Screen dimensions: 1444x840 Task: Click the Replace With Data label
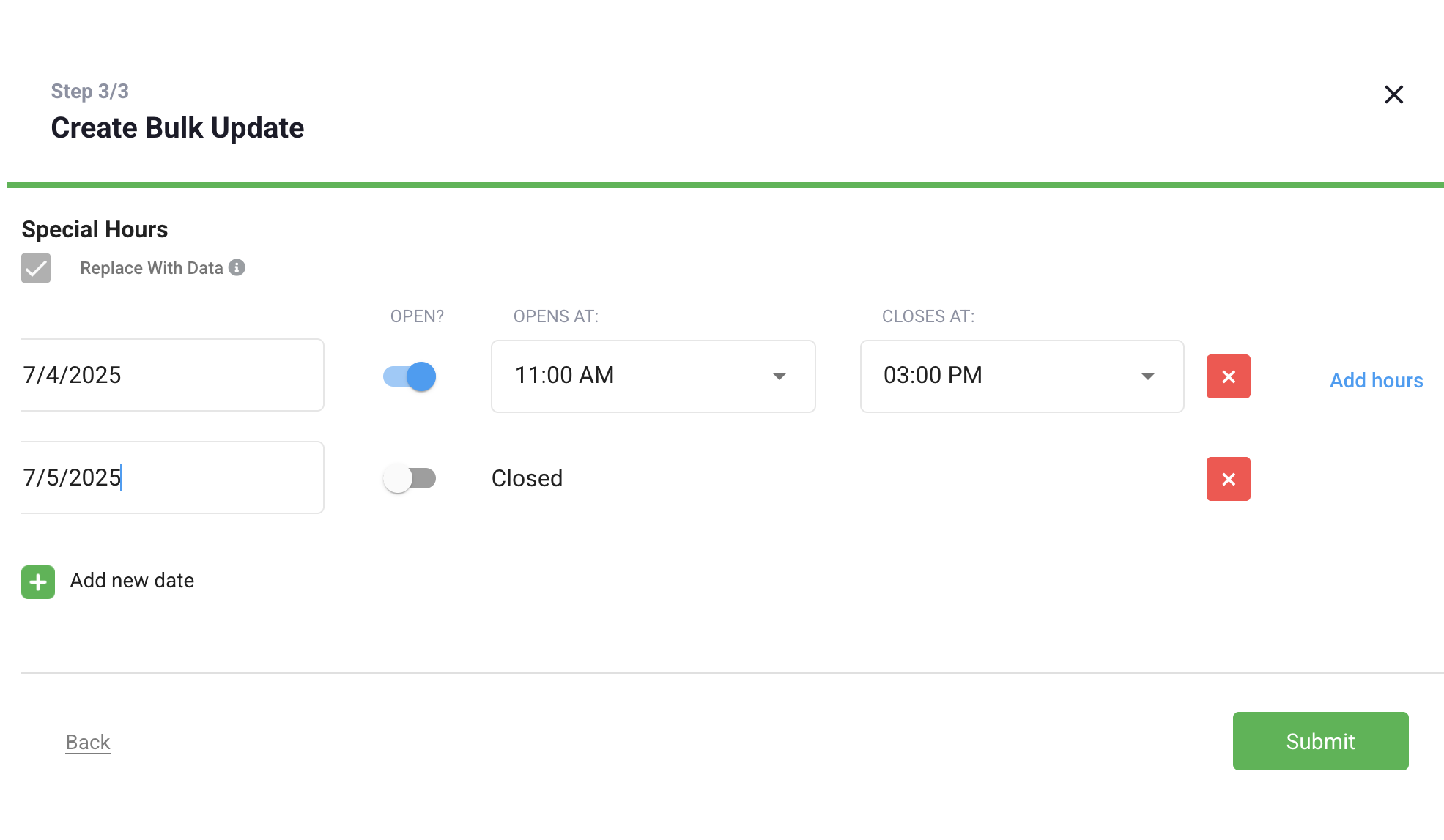[152, 268]
